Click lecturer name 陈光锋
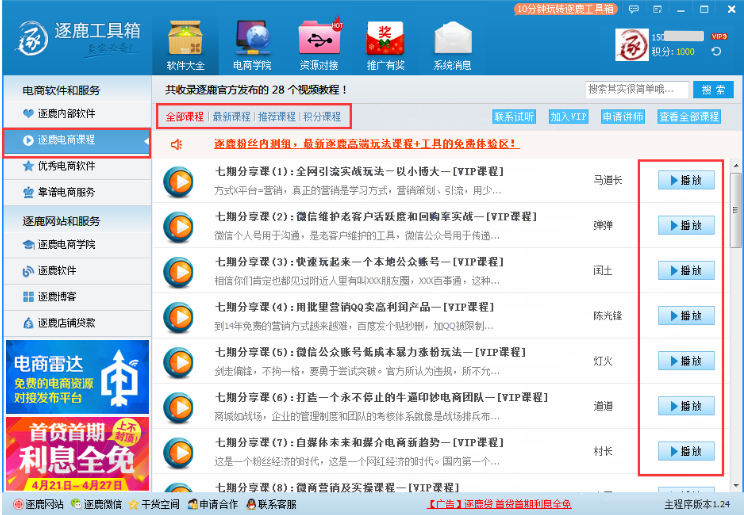Viewport: 744px width, 515px height. [608, 316]
